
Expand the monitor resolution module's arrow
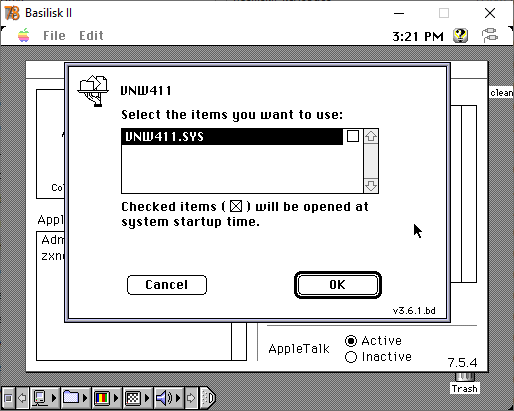click(147, 398)
